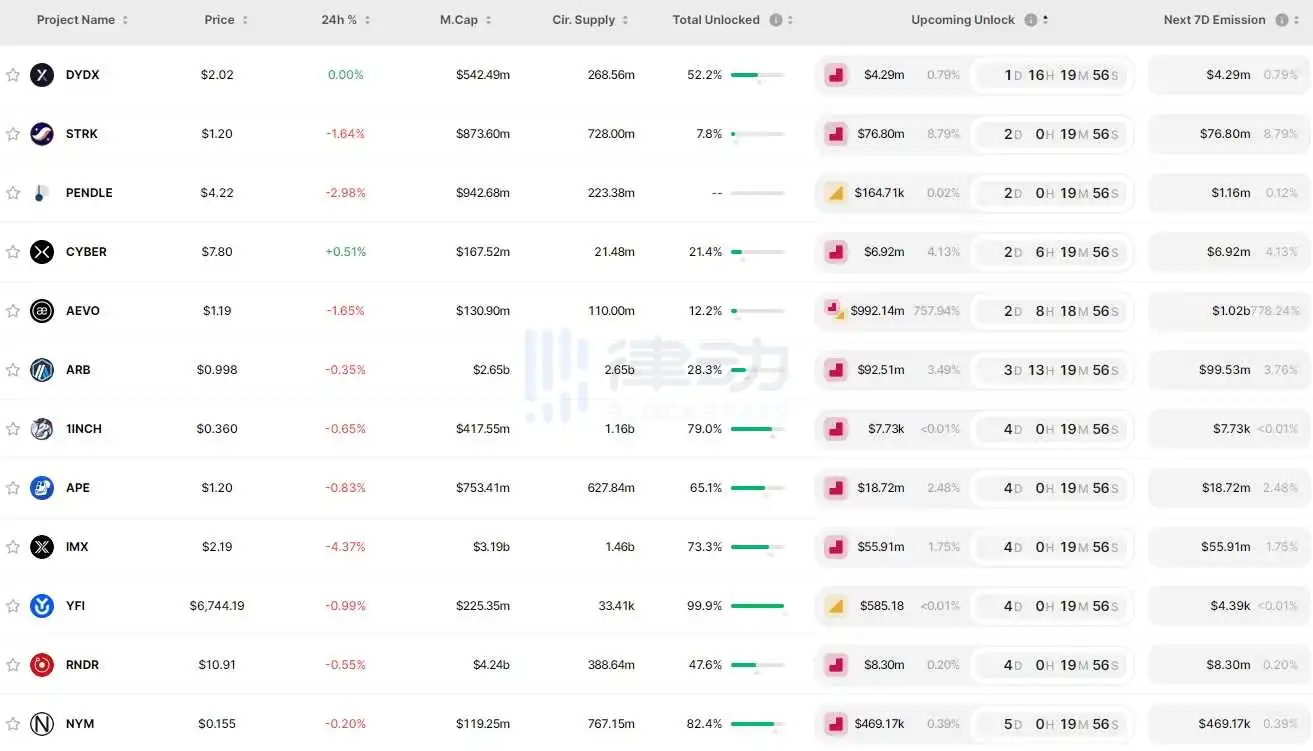Click the STRK unlock countdown timer
This screenshot has width=1313, height=751.
(x=1054, y=134)
